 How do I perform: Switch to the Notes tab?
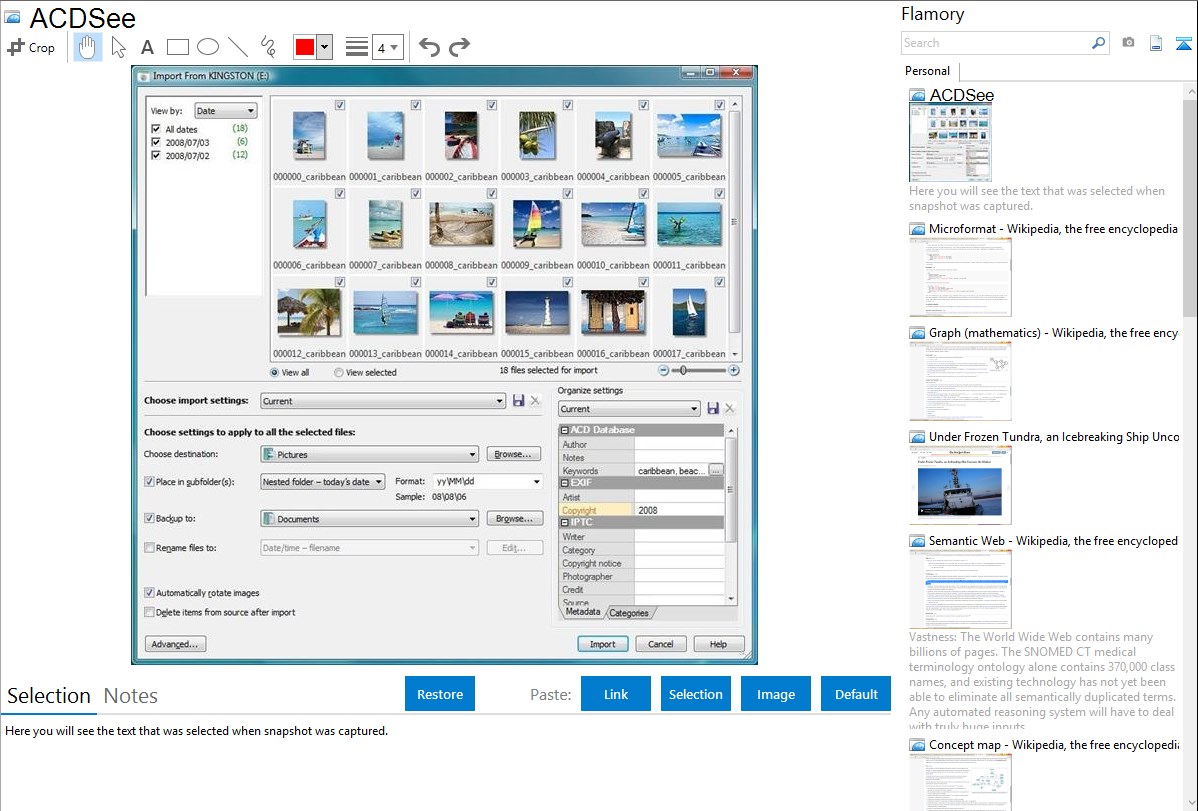(131, 696)
